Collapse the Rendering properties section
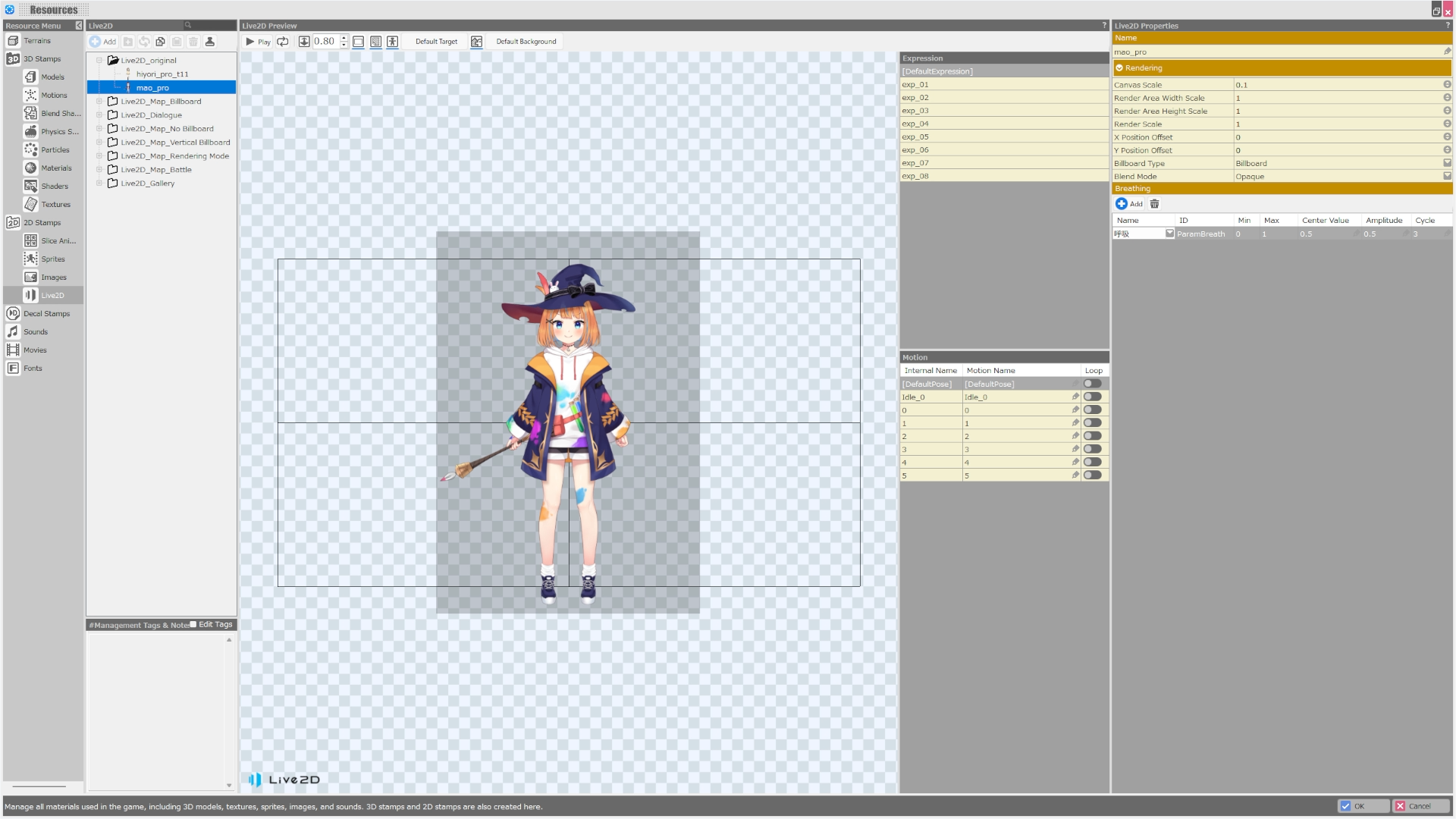The width and height of the screenshot is (1456, 819). [x=1119, y=68]
